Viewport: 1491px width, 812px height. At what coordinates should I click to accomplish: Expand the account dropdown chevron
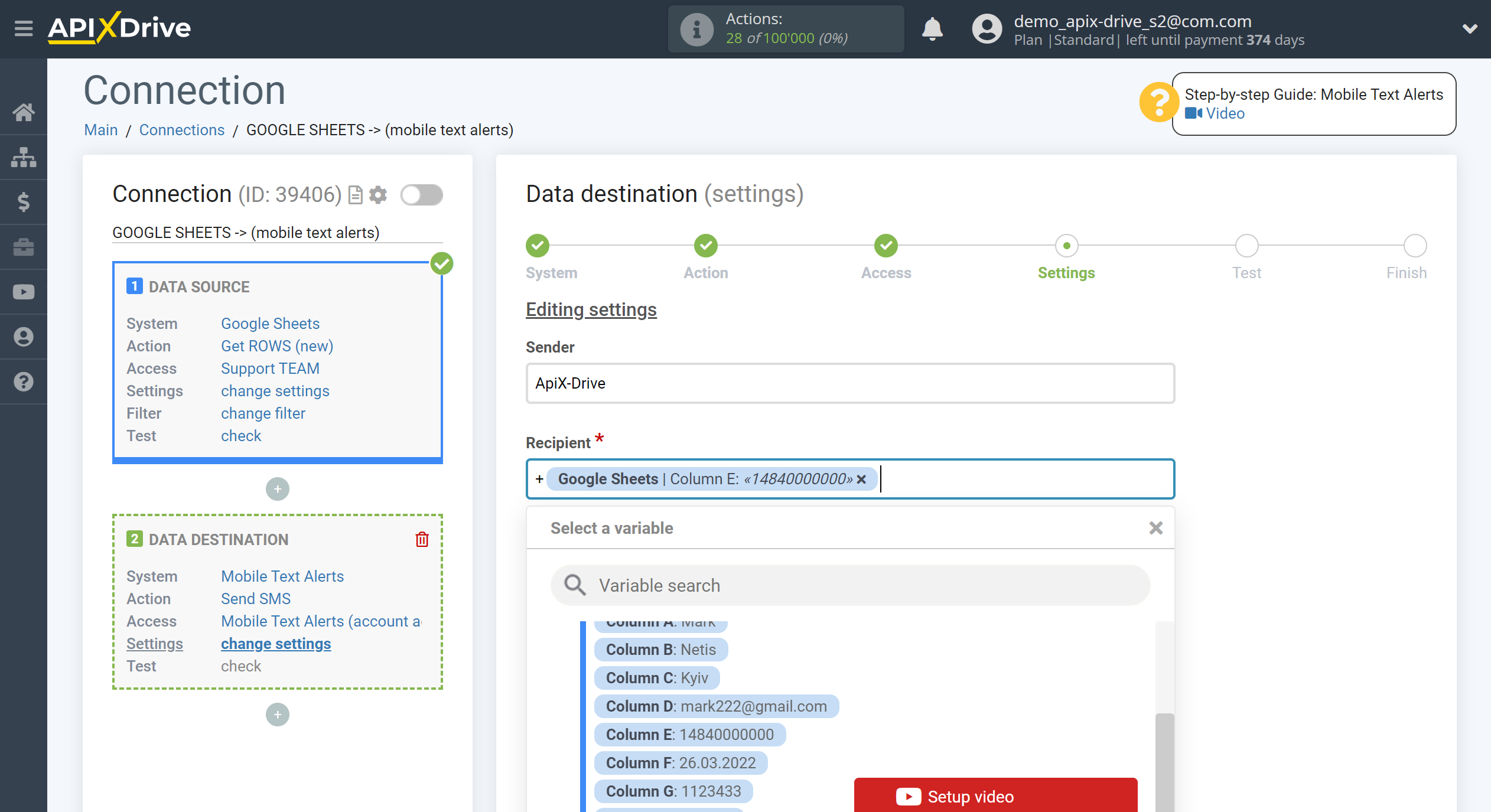pyautogui.click(x=1470, y=28)
